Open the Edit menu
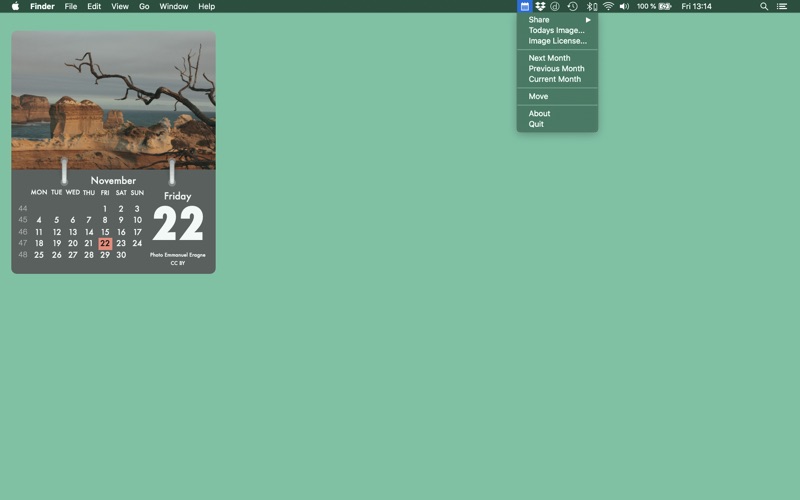Image resolution: width=800 pixels, height=500 pixels. [x=94, y=6]
